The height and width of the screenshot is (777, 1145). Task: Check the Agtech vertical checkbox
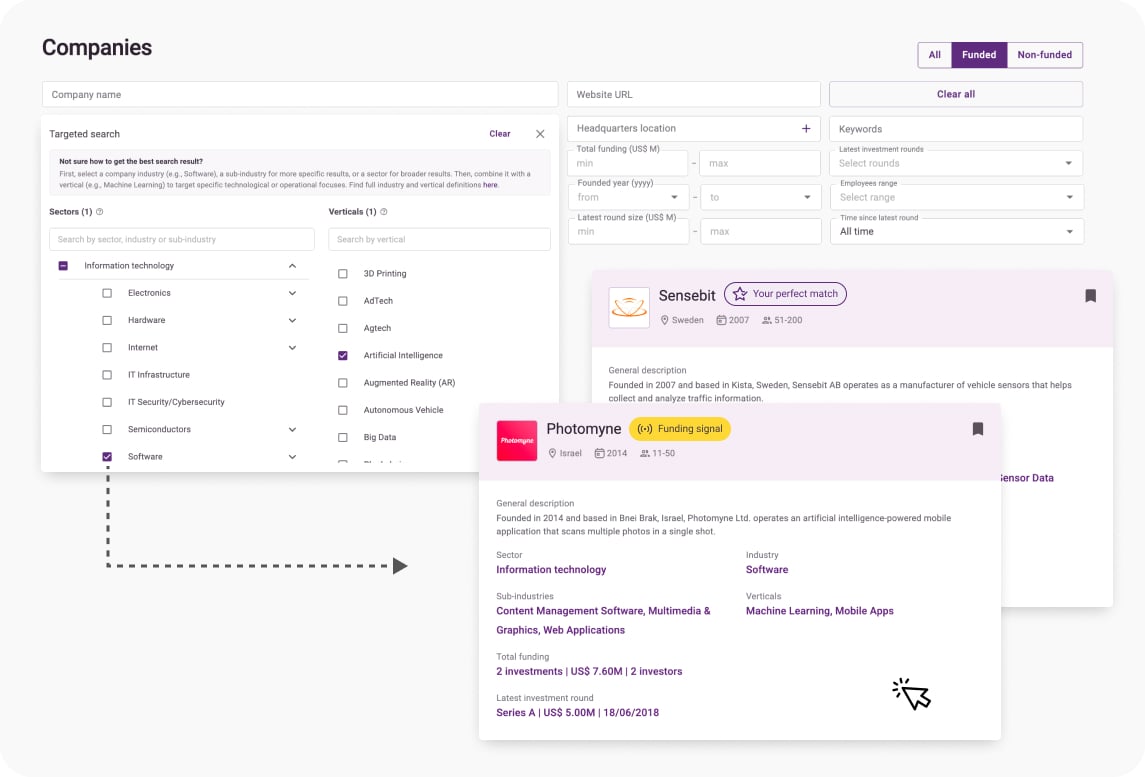342,328
